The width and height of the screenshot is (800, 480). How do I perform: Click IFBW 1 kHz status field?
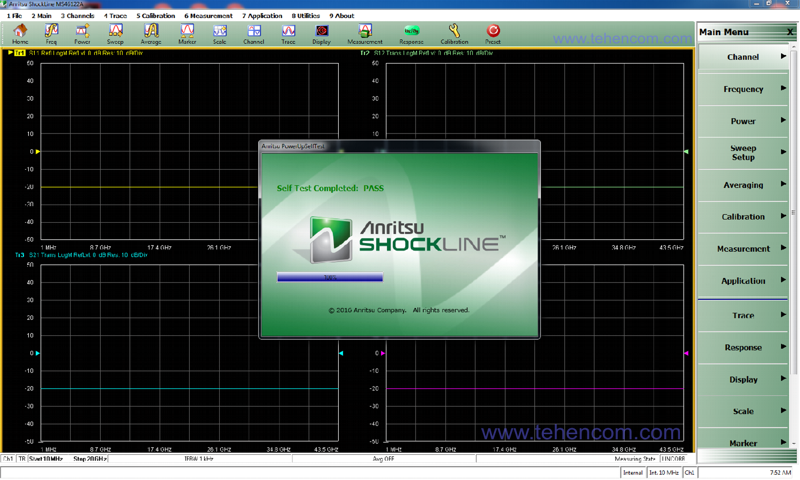coord(199,459)
